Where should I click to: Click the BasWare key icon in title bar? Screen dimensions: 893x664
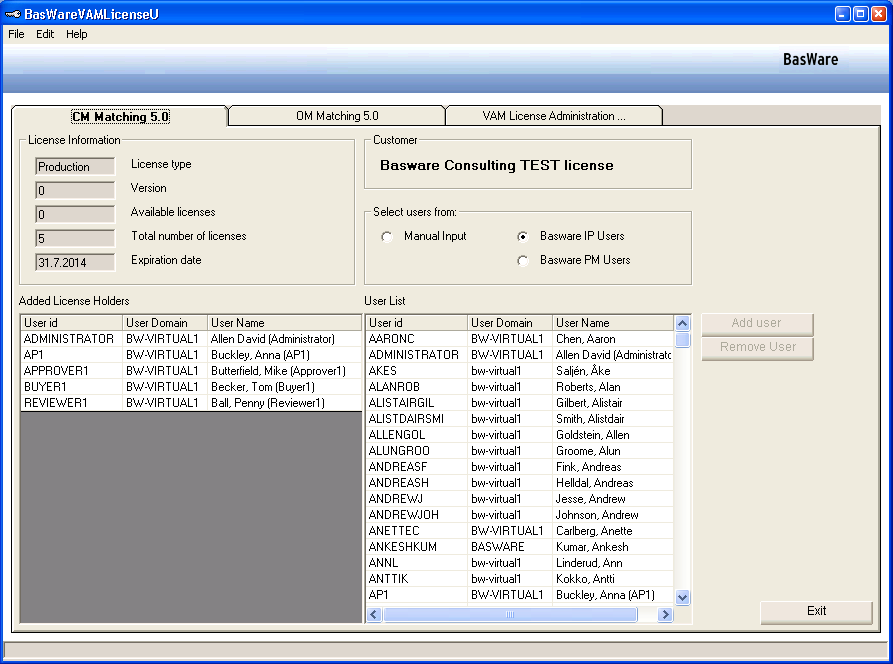[x=13, y=14]
